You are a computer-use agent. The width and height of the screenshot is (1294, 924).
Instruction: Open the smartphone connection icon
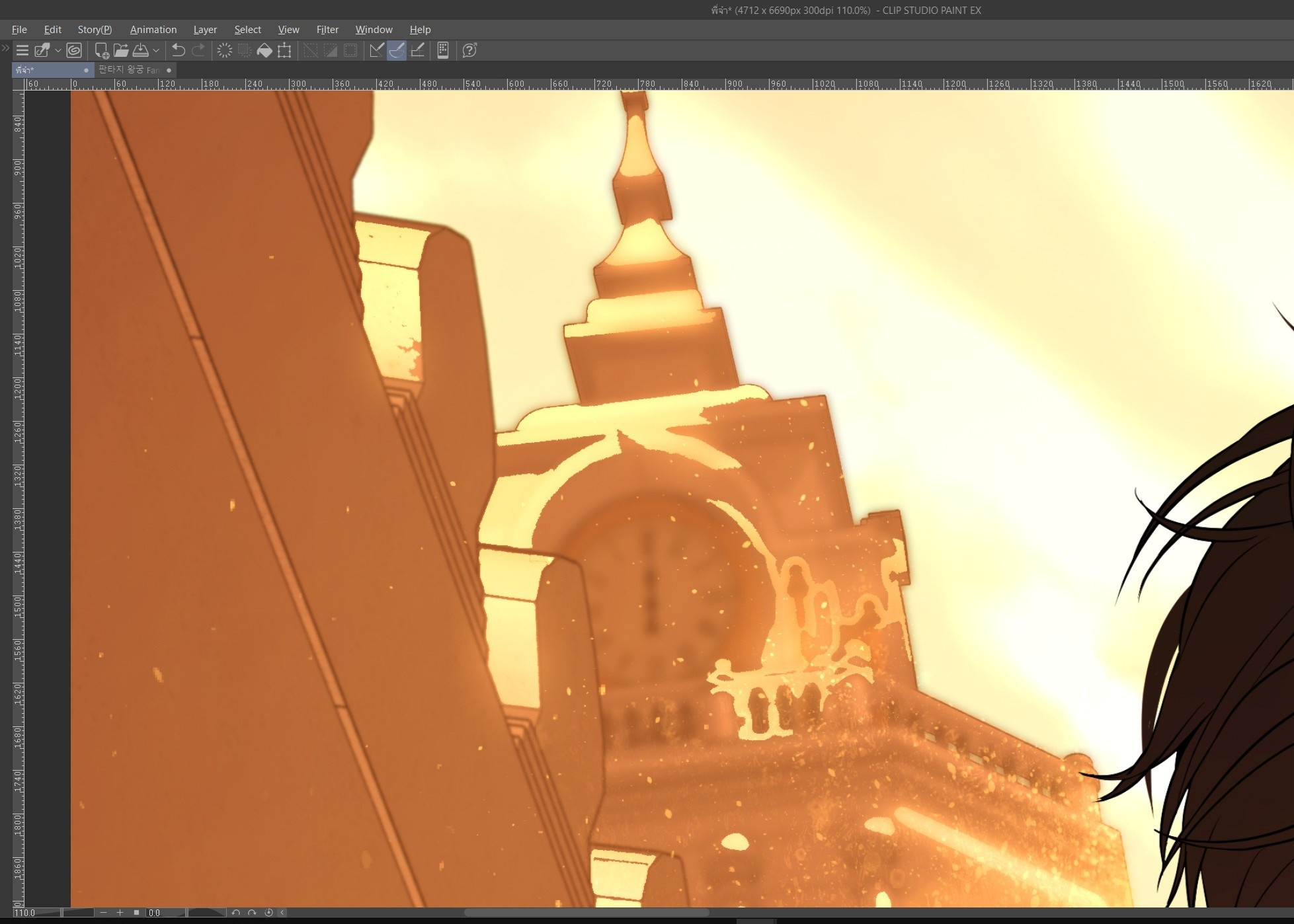pyautogui.click(x=443, y=50)
